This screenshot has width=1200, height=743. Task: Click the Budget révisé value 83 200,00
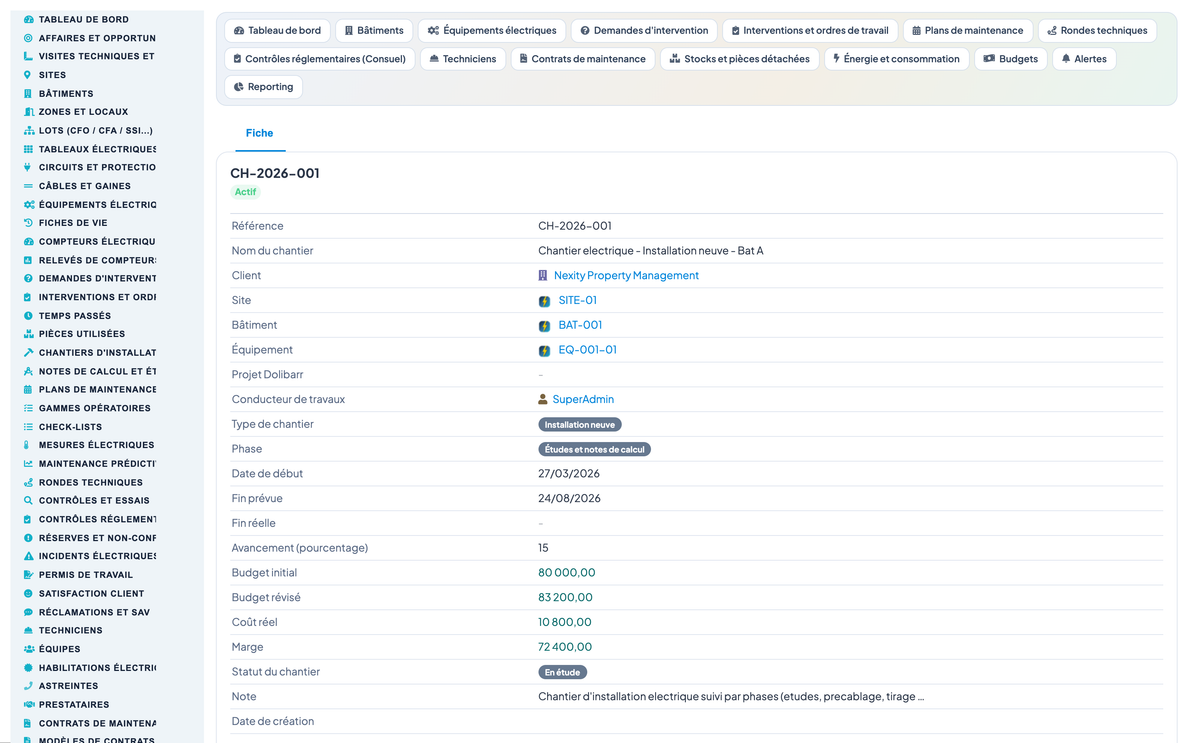tap(565, 597)
